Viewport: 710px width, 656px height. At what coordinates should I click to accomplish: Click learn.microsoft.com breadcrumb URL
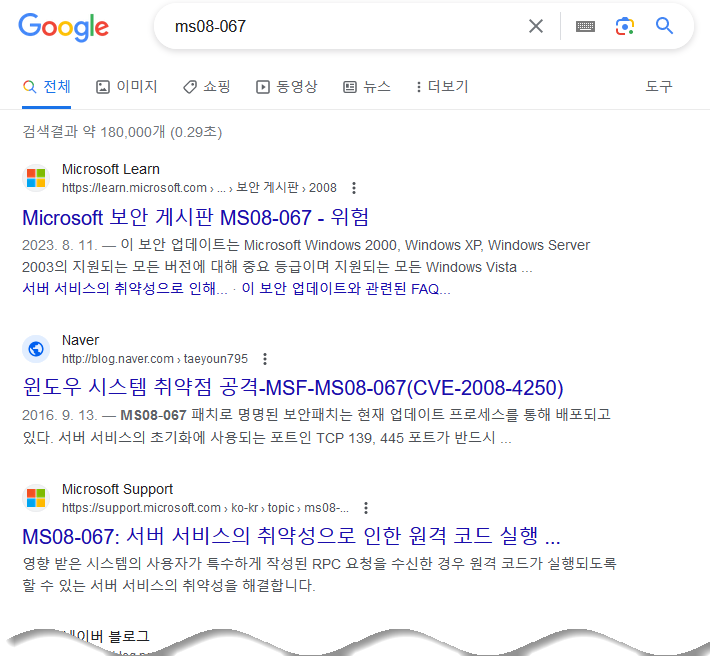tap(199, 188)
